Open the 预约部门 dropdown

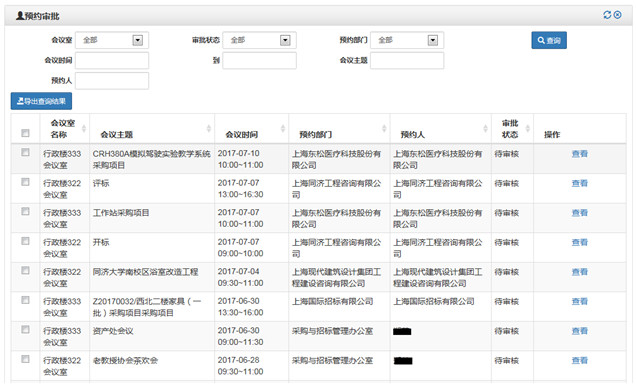pyautogui.click(x=407, y=40)
